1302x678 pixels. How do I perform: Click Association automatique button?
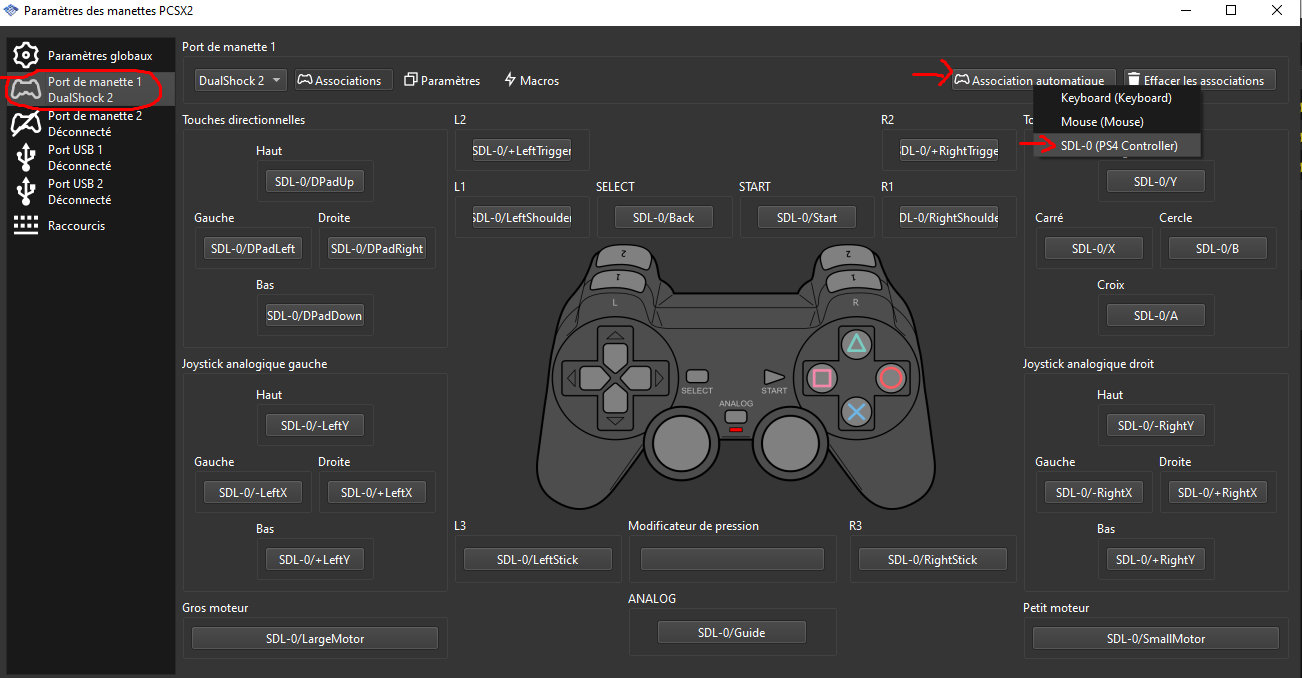pyautogui.click(x=1033, y=80)
